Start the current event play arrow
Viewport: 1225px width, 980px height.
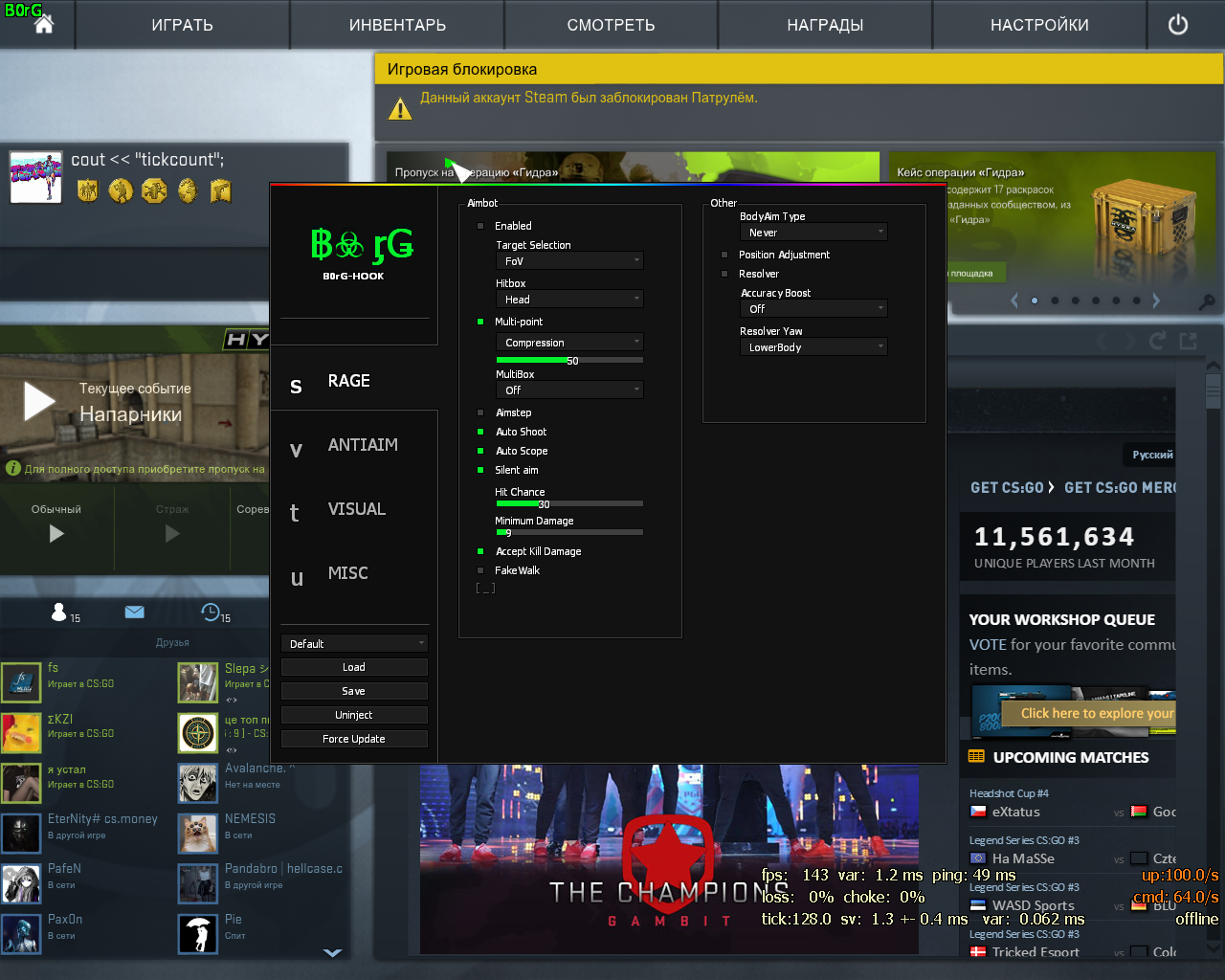(39, 401)
